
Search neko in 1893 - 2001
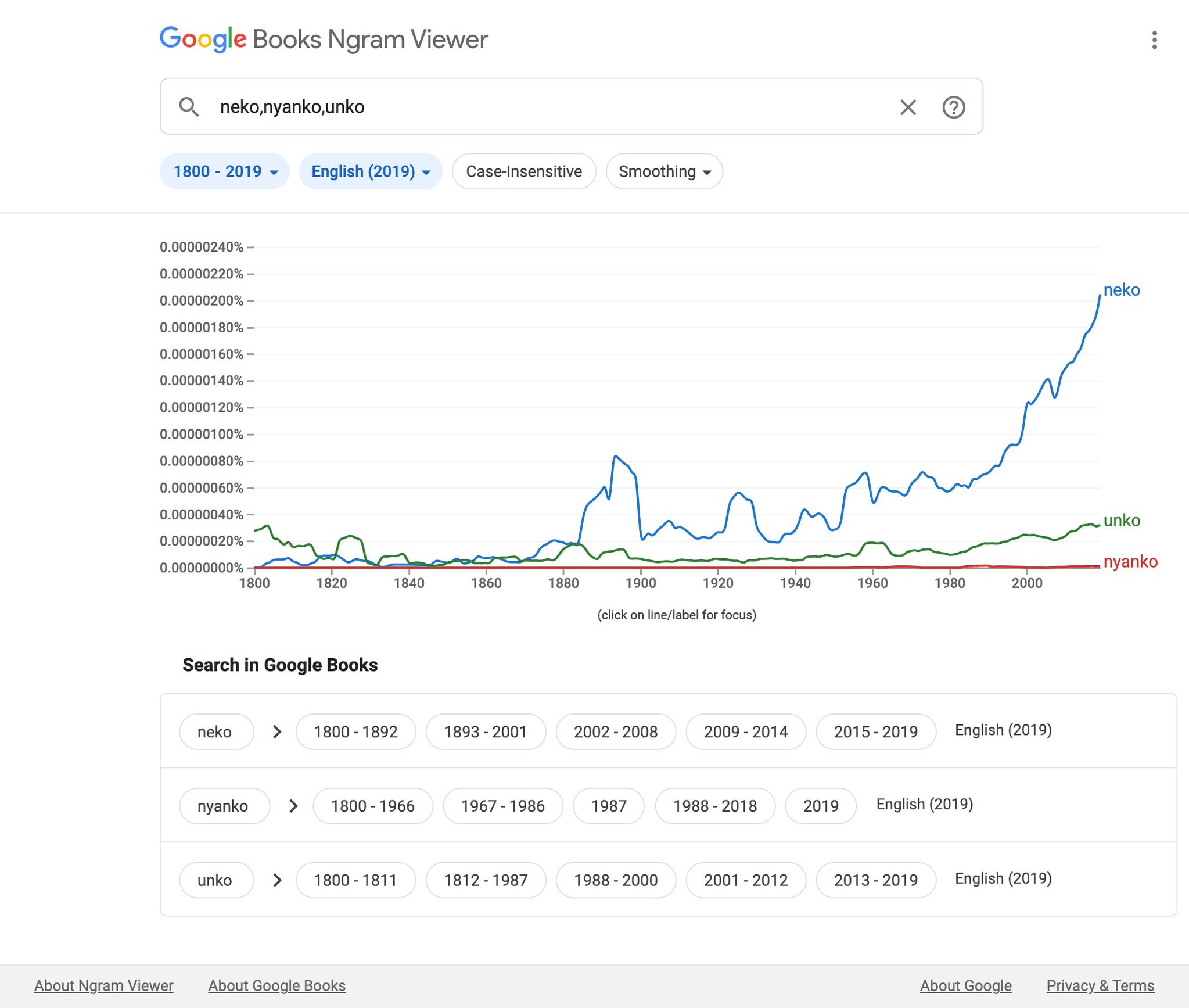coord(486,732)
